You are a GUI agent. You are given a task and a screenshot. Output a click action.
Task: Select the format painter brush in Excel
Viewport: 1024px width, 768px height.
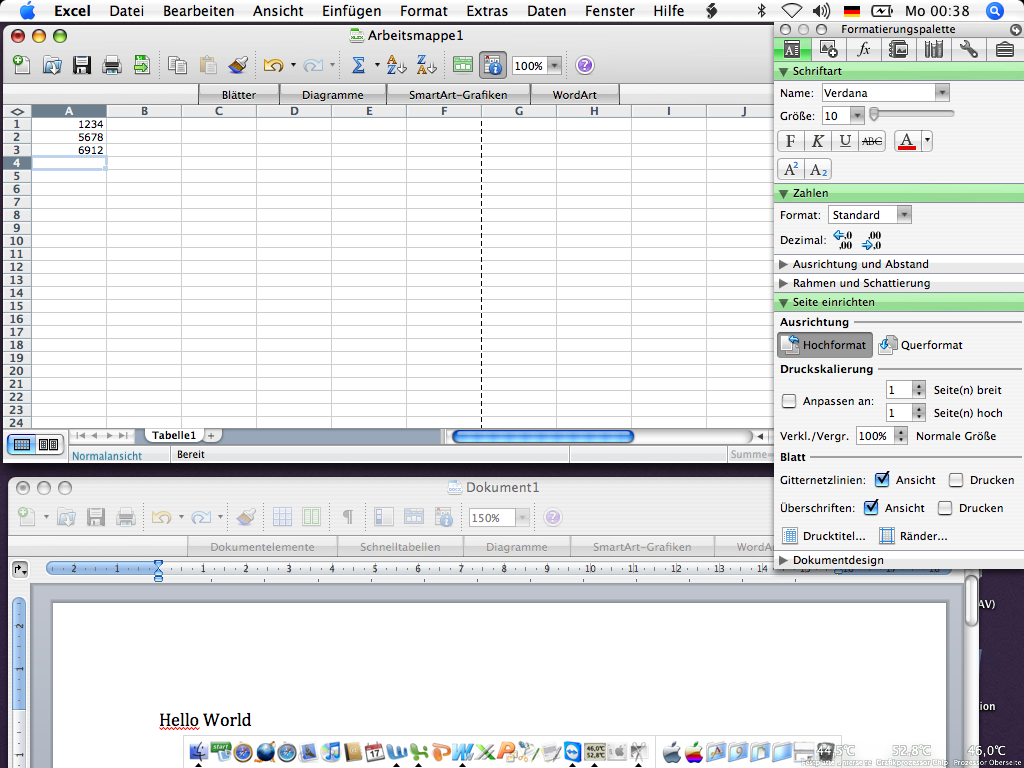[238, 65]
